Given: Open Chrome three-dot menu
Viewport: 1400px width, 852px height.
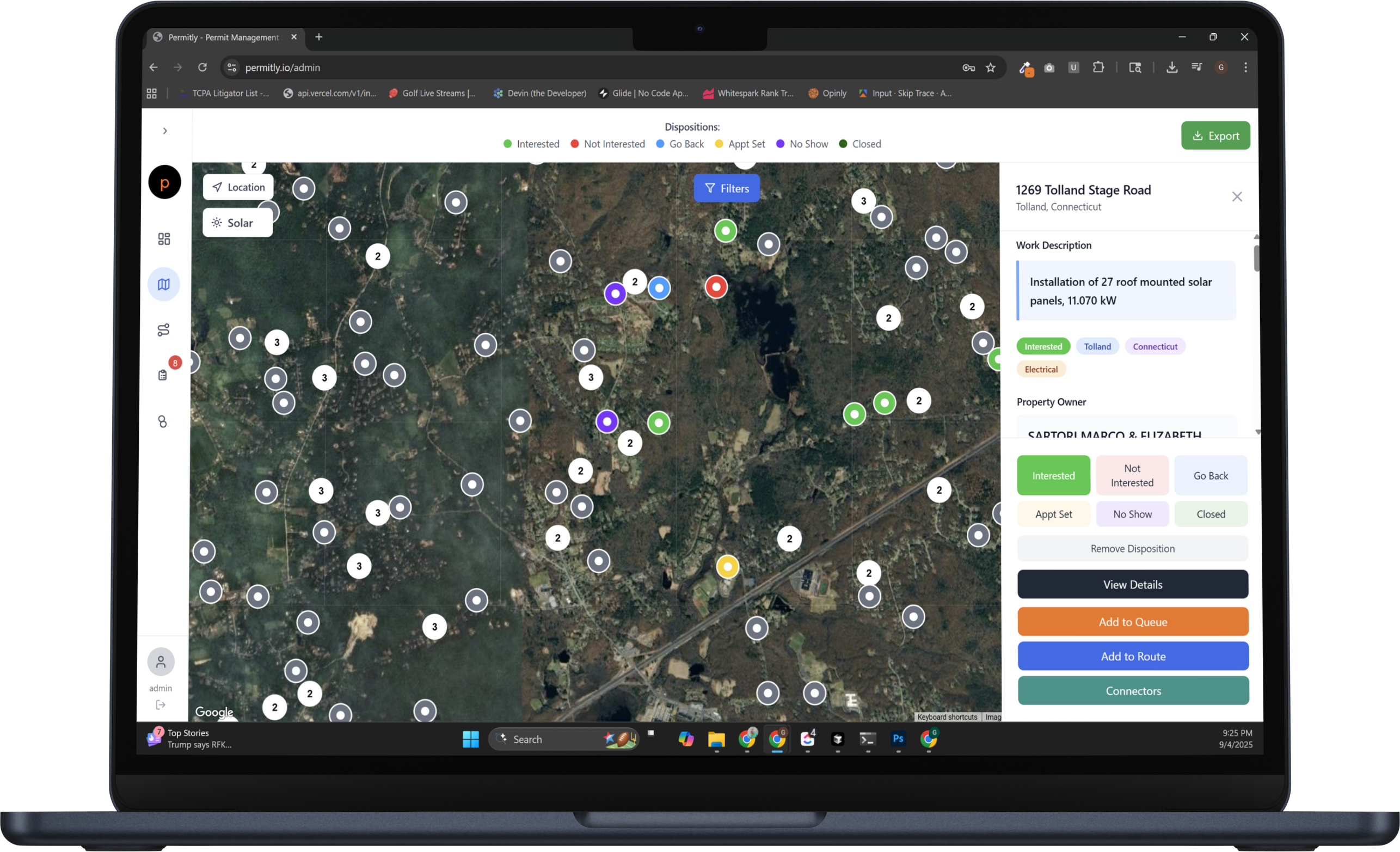Looking at the screenshot, I should [x=1245, y=68].
